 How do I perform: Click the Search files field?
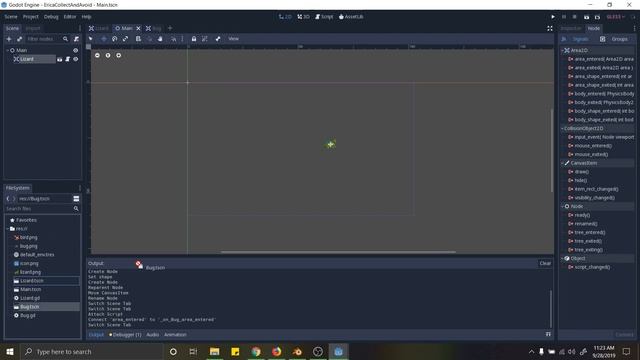pyautogui.click(x=42, y=209)
